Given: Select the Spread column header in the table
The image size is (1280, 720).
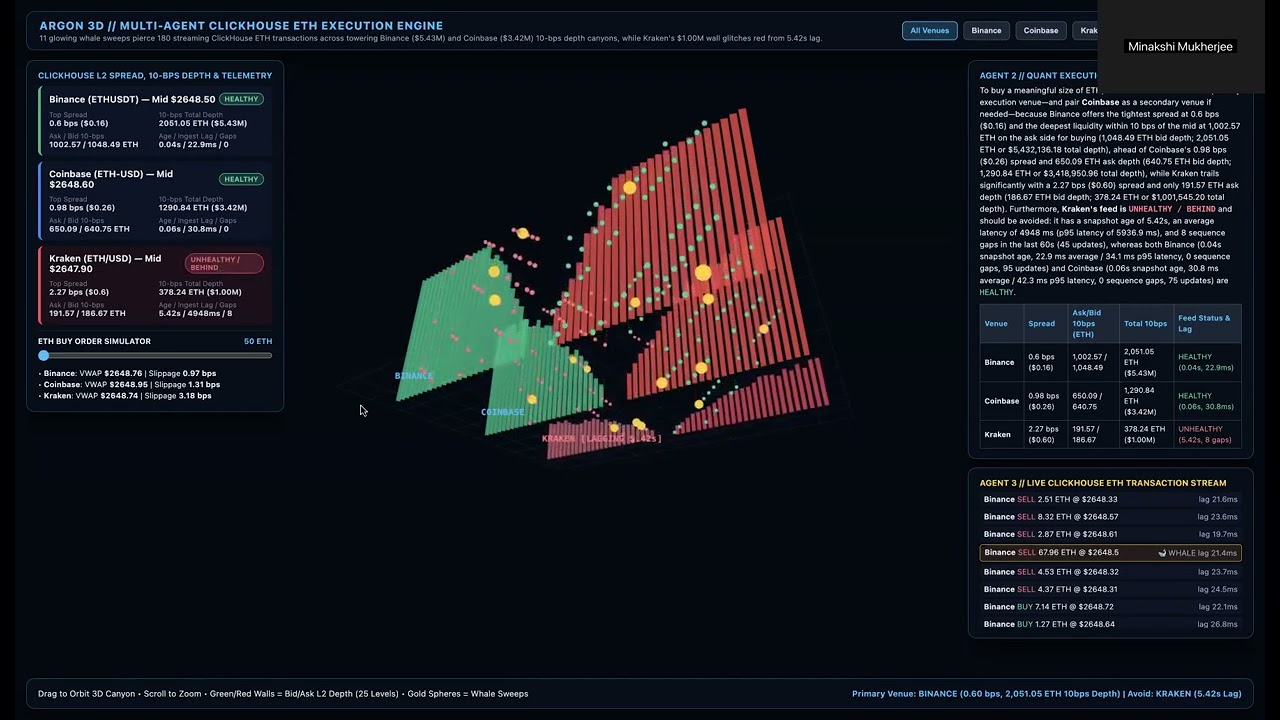Looking at the screenshot, I should [x=1041, y=324].
